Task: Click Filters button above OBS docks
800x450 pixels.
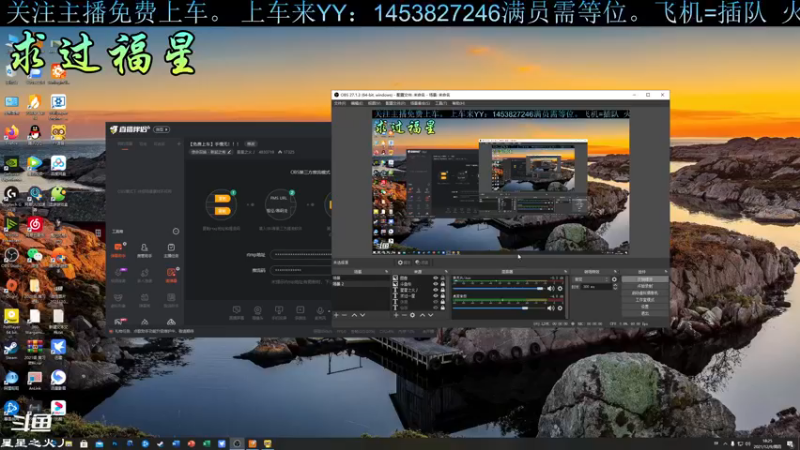Action: 421,262
